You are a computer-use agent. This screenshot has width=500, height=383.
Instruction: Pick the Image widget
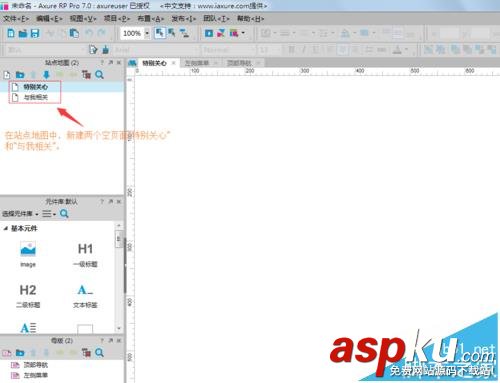pyautogui.click(x=28, y=255)
